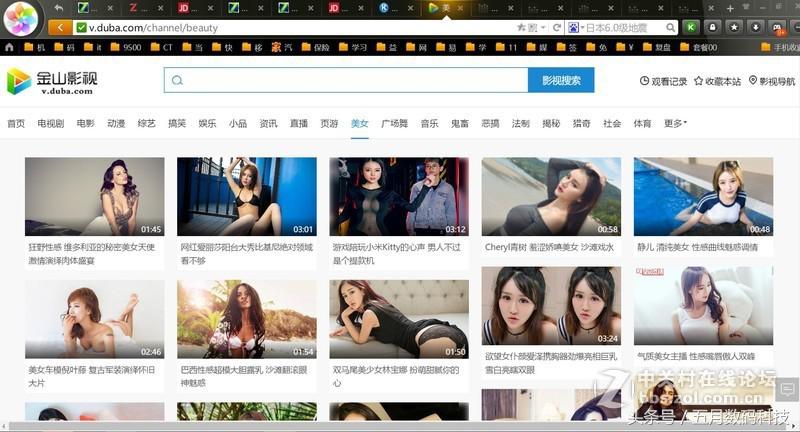
Task: Open the video thumbnail with 03:24 duration
Action: tap(551, 306)
